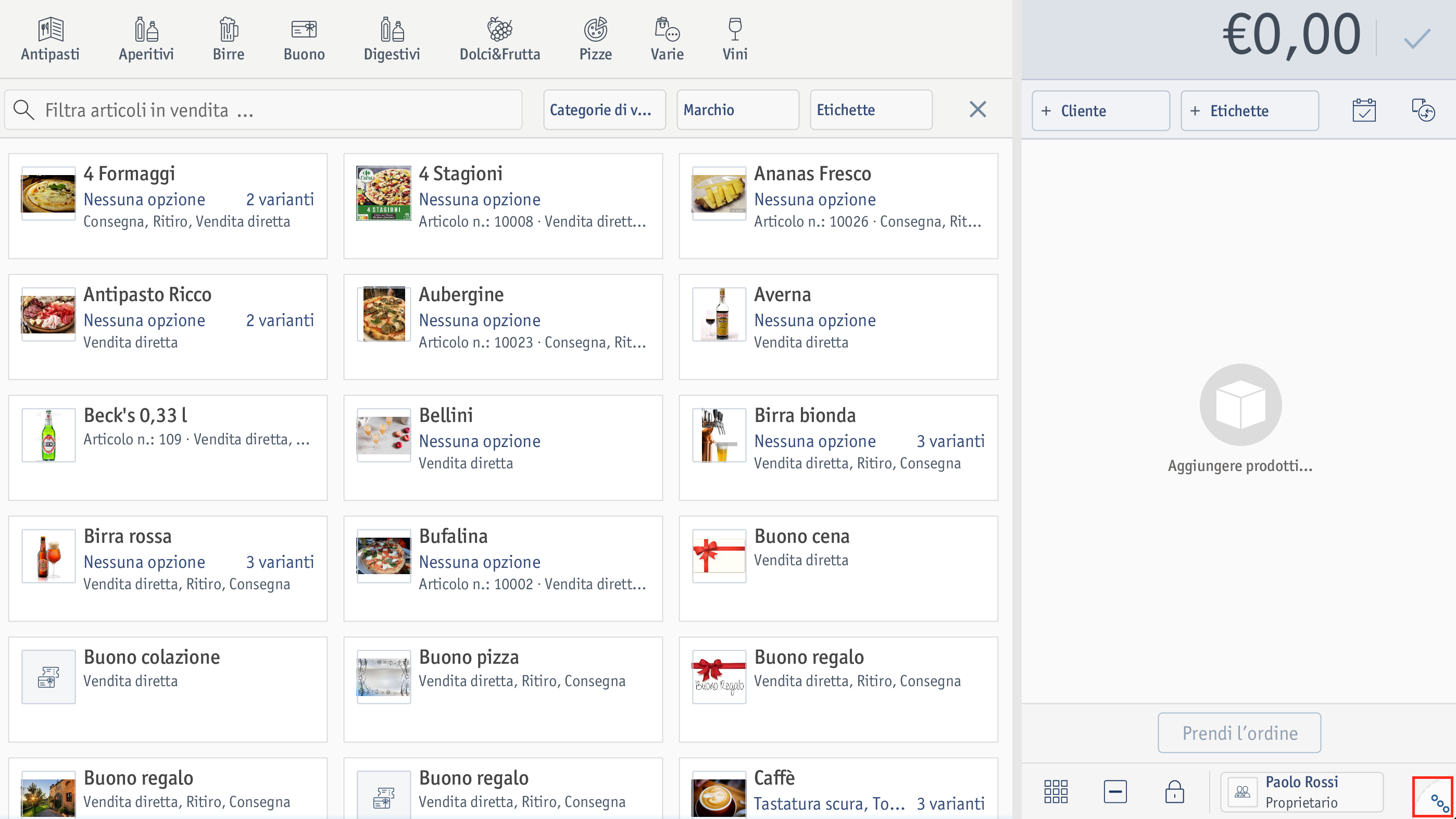
Task: Switch to the Vini category
Action: pos(735,39)
